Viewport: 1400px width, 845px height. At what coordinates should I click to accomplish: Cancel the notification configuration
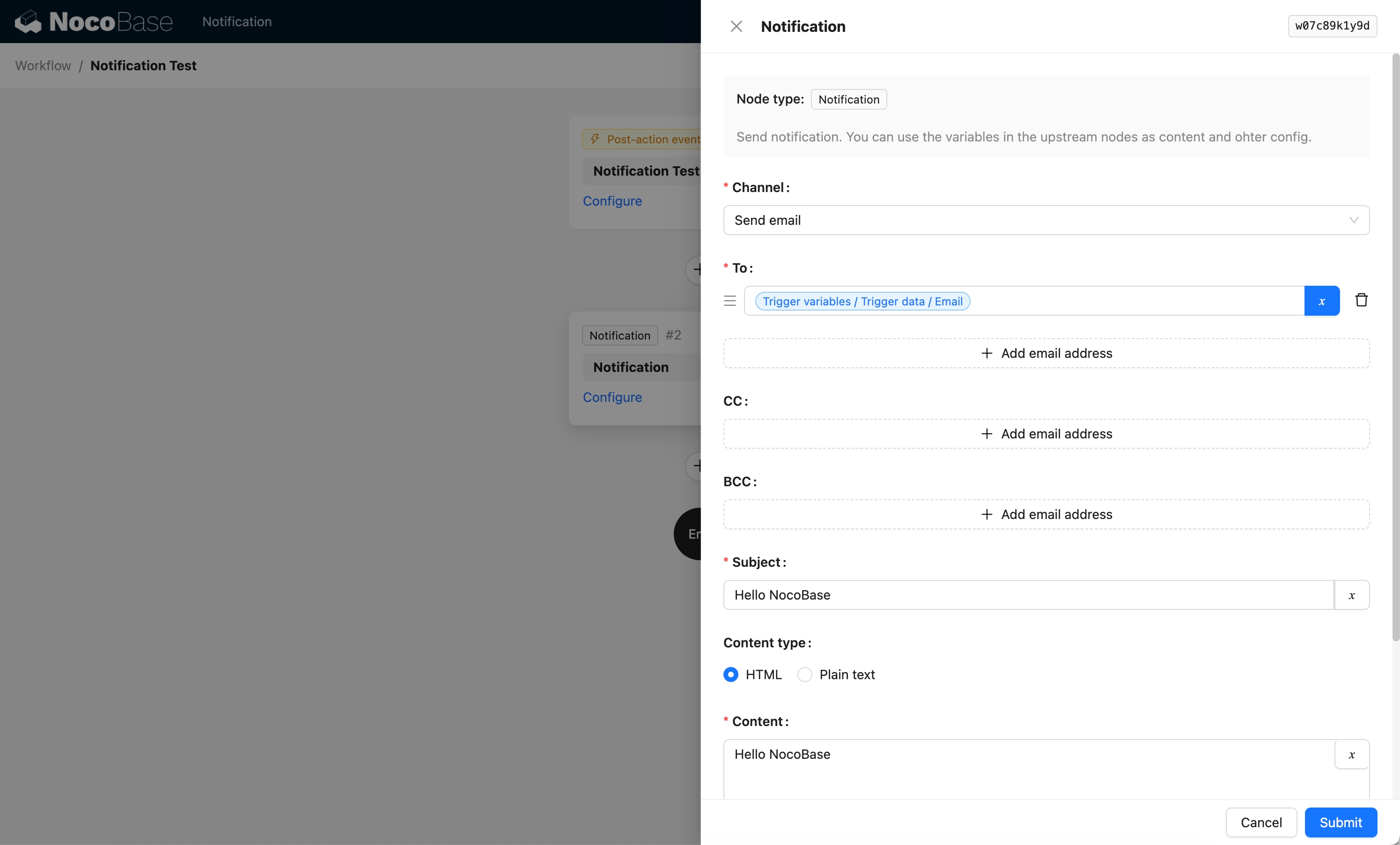tap(1260, 822)
